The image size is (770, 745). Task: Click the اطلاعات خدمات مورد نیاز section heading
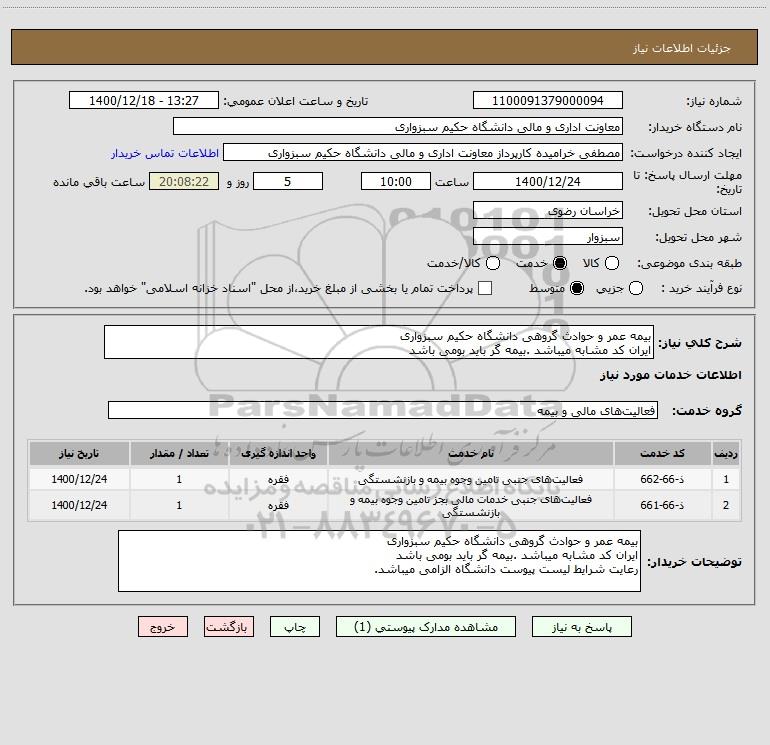670,375
